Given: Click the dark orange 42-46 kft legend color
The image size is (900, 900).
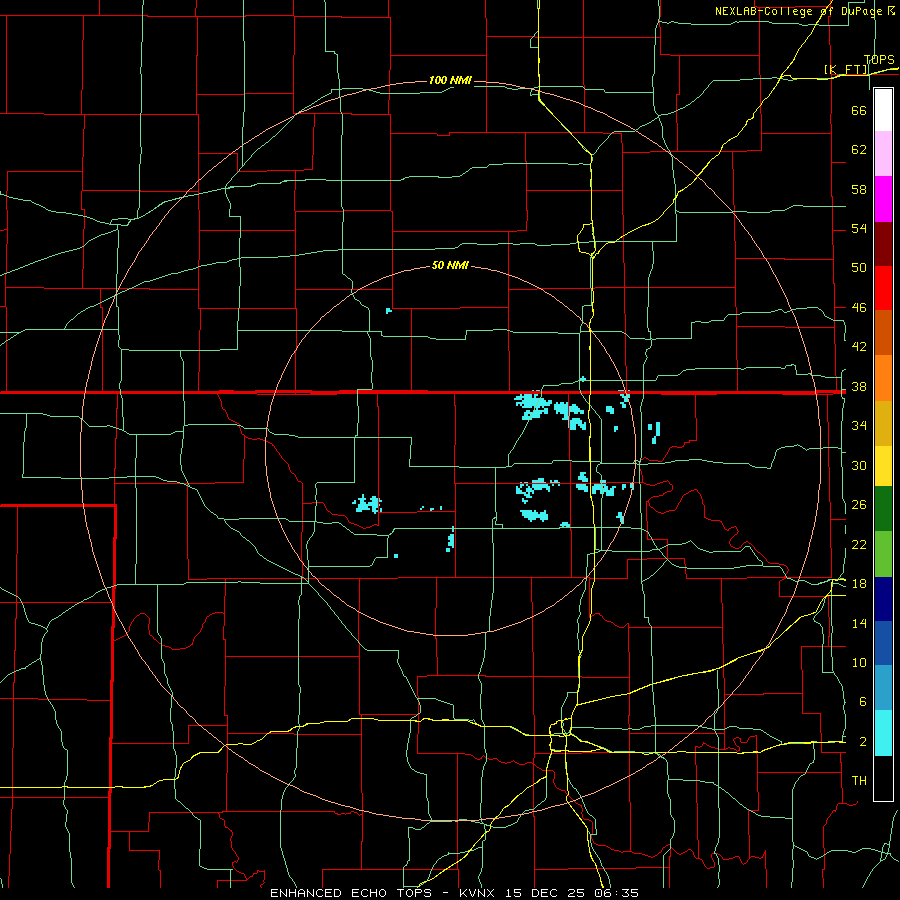Looking at the screenshot, I should [883, 333].
